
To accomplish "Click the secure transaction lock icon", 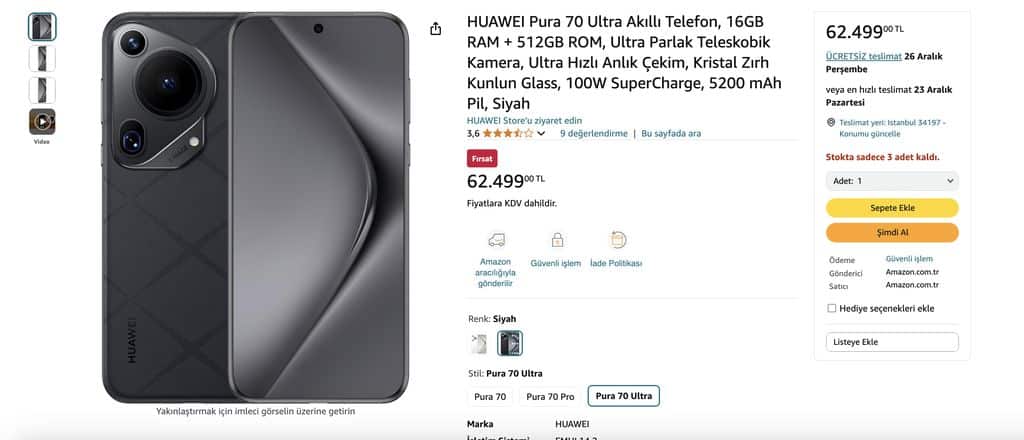I will (x=556, y=240).
